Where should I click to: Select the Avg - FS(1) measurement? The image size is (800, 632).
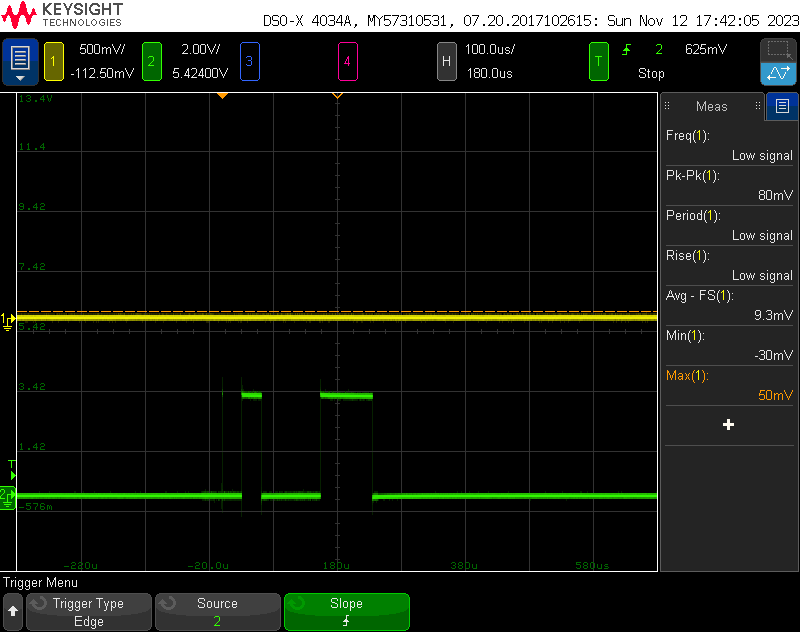tap(729, 305)
